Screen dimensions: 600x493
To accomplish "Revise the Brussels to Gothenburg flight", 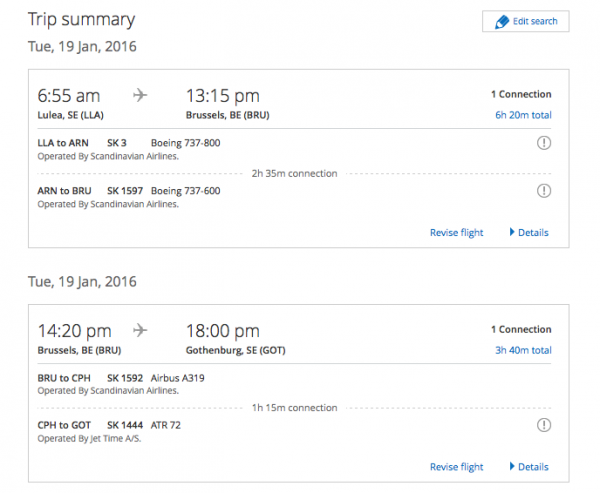I will tap(457, 467).
